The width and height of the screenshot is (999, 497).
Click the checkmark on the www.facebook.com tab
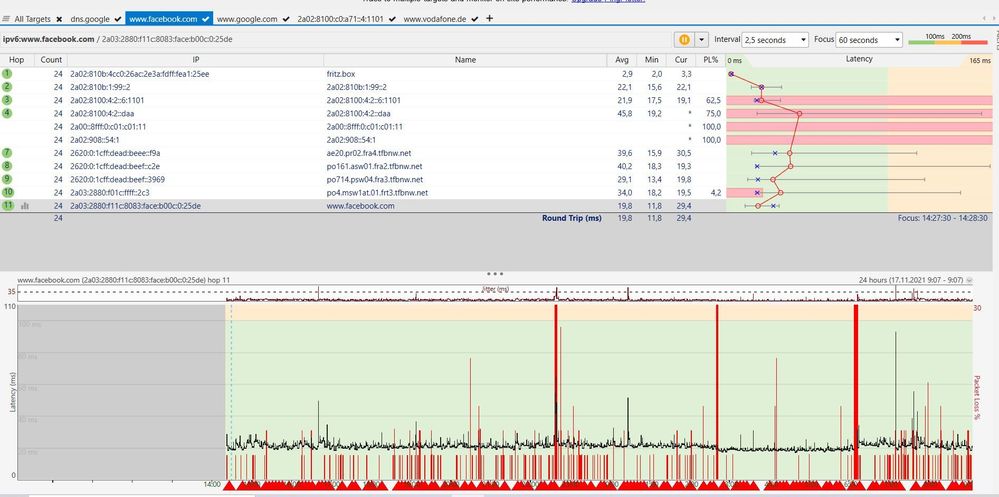tap(205, 19)
